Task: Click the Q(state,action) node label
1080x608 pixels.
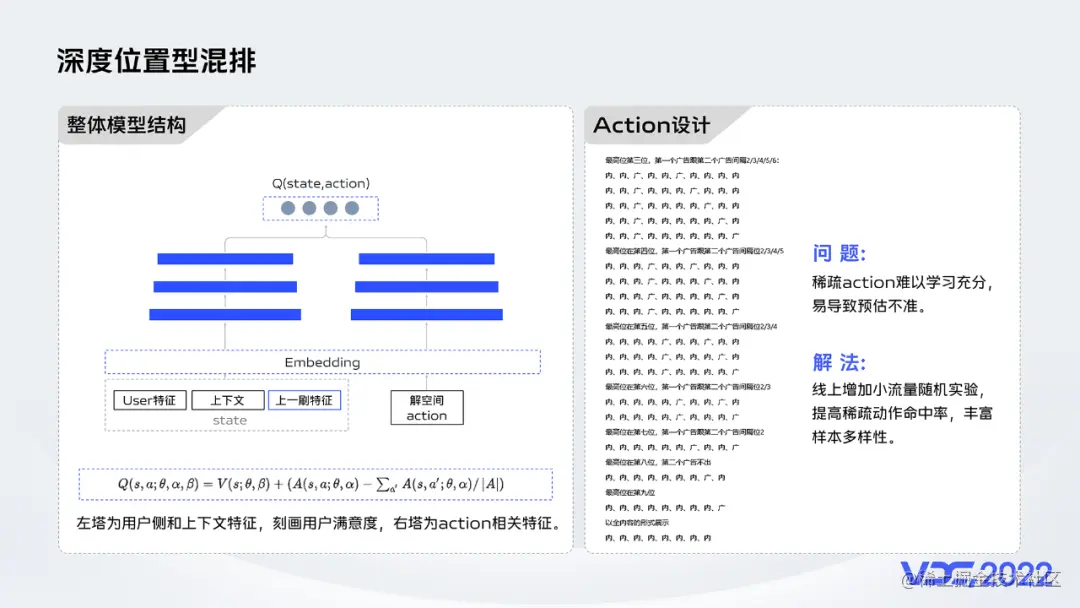Action: 320,183
